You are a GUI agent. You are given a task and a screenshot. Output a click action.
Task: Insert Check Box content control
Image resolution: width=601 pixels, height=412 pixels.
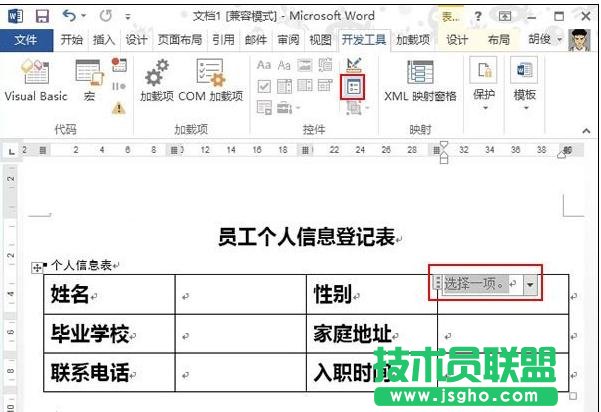coord(264,86)
